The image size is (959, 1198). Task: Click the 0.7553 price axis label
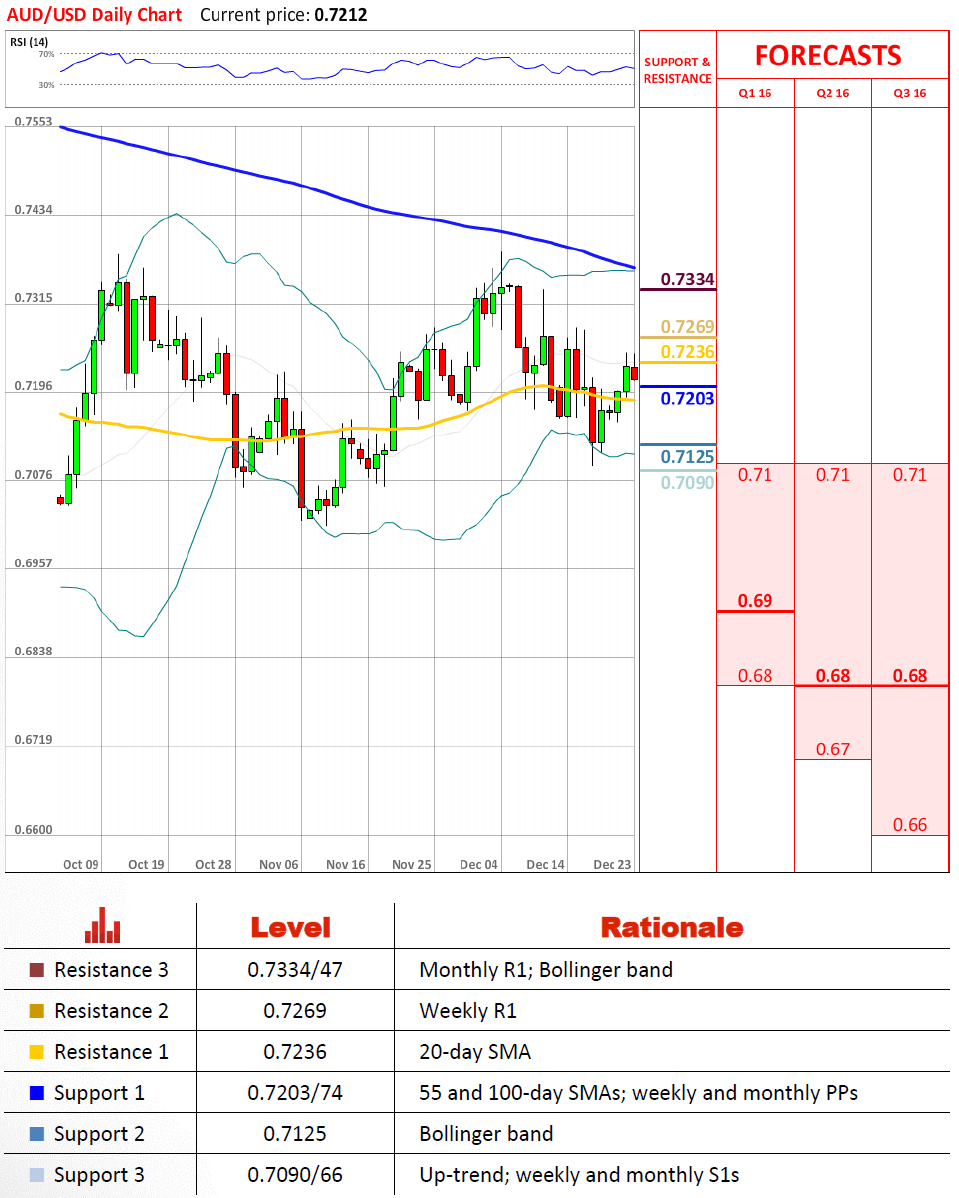coord(34,121)
